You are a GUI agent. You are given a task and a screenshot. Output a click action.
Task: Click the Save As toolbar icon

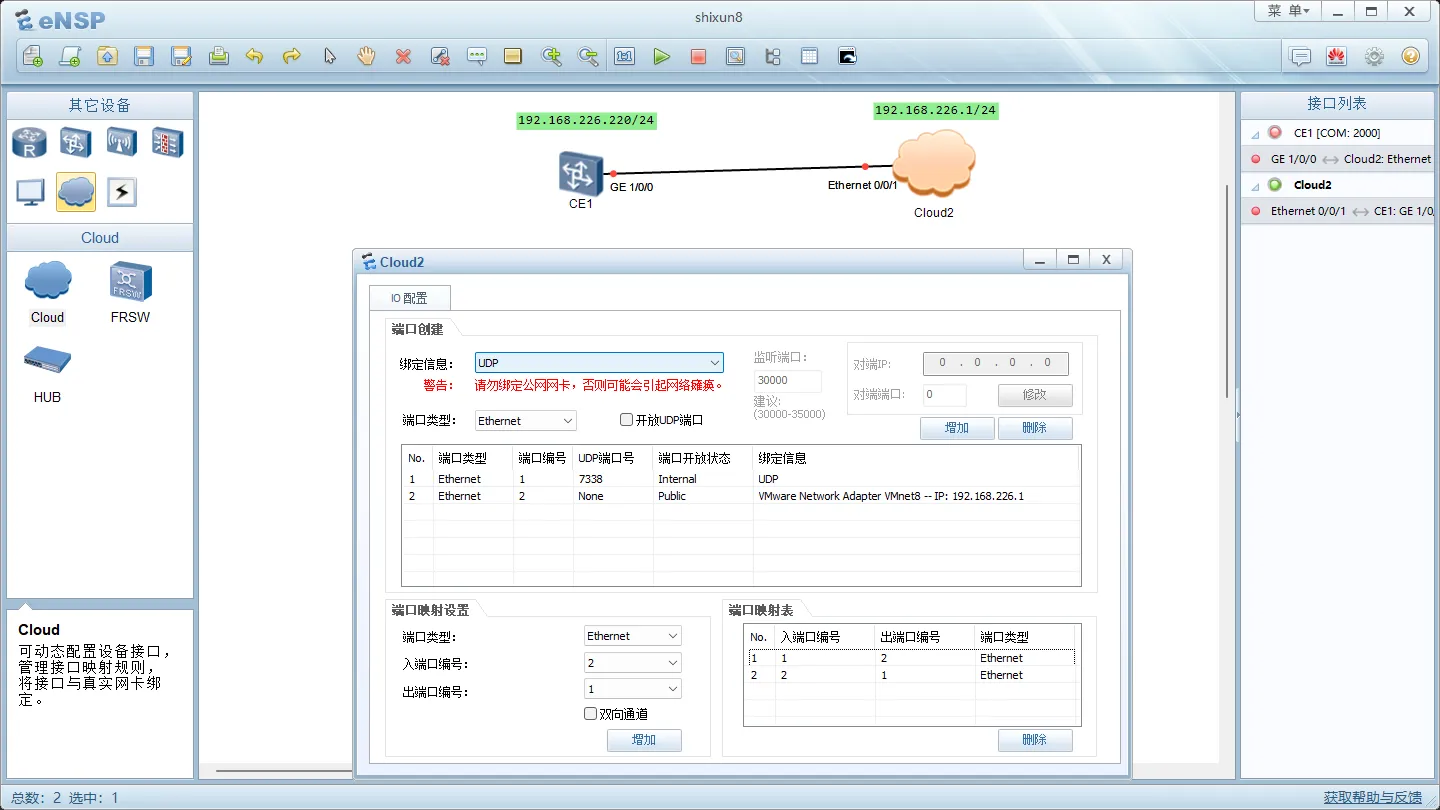(181, 56)
